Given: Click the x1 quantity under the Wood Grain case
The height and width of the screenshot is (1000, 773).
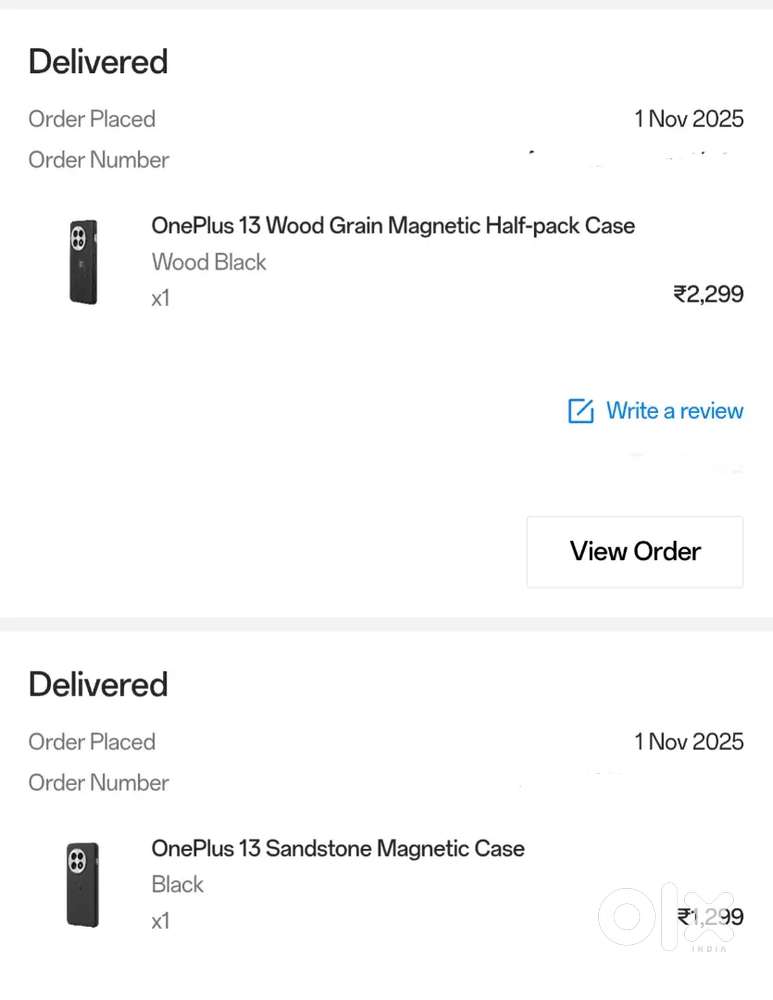Looking at the screenshot, I should click(x=160, y=298).
